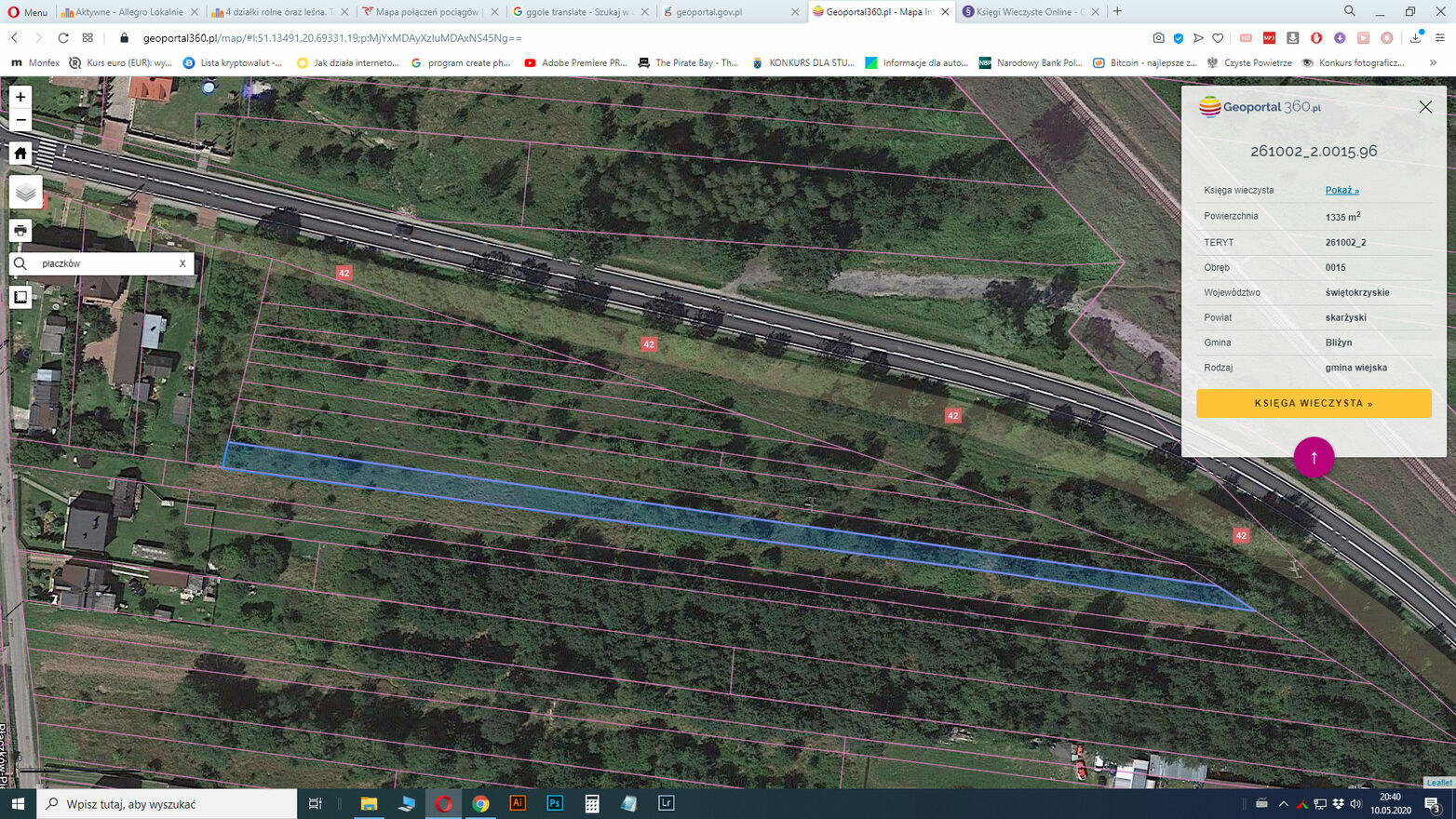Open the map layers selector

25,192
